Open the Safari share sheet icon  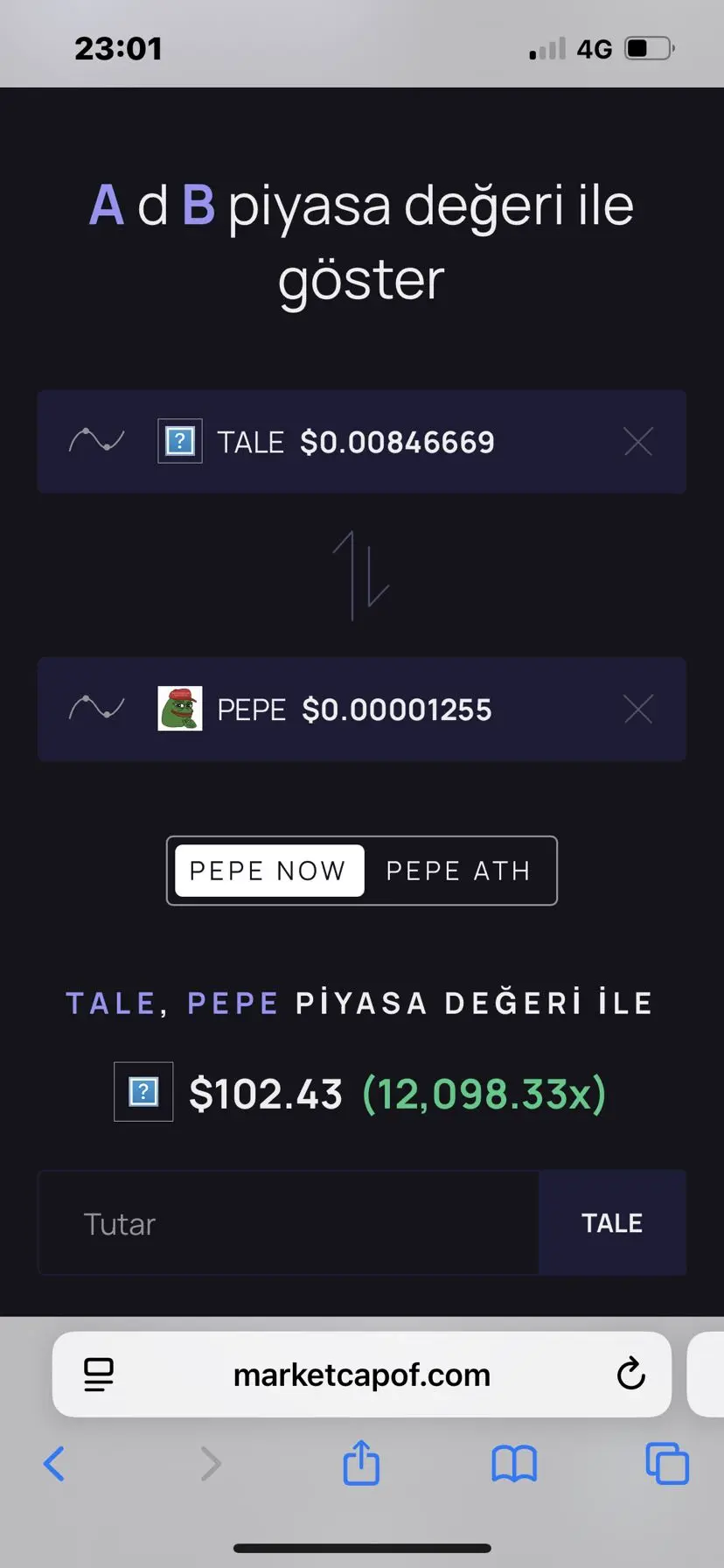361,1463
